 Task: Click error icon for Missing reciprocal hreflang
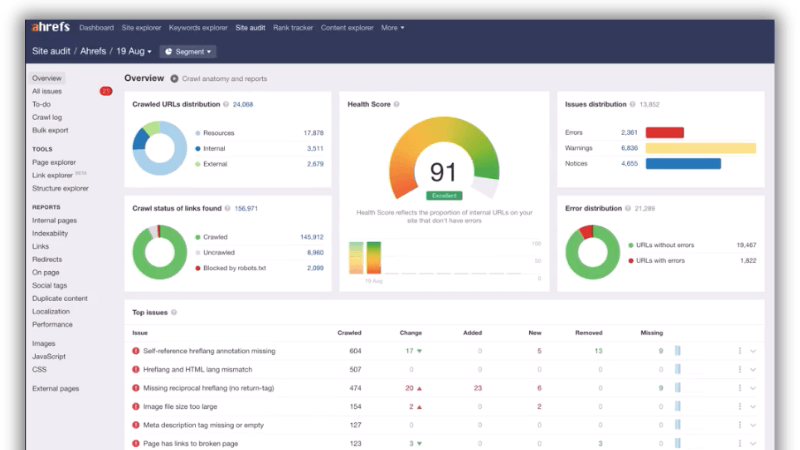pyautogui.click(x=136, y=388)
